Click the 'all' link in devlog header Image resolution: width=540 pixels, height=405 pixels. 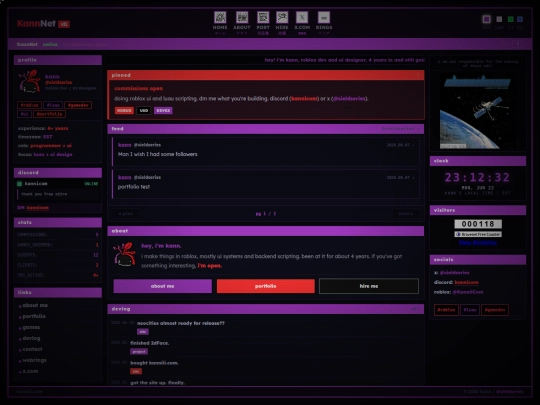(416, 309)
